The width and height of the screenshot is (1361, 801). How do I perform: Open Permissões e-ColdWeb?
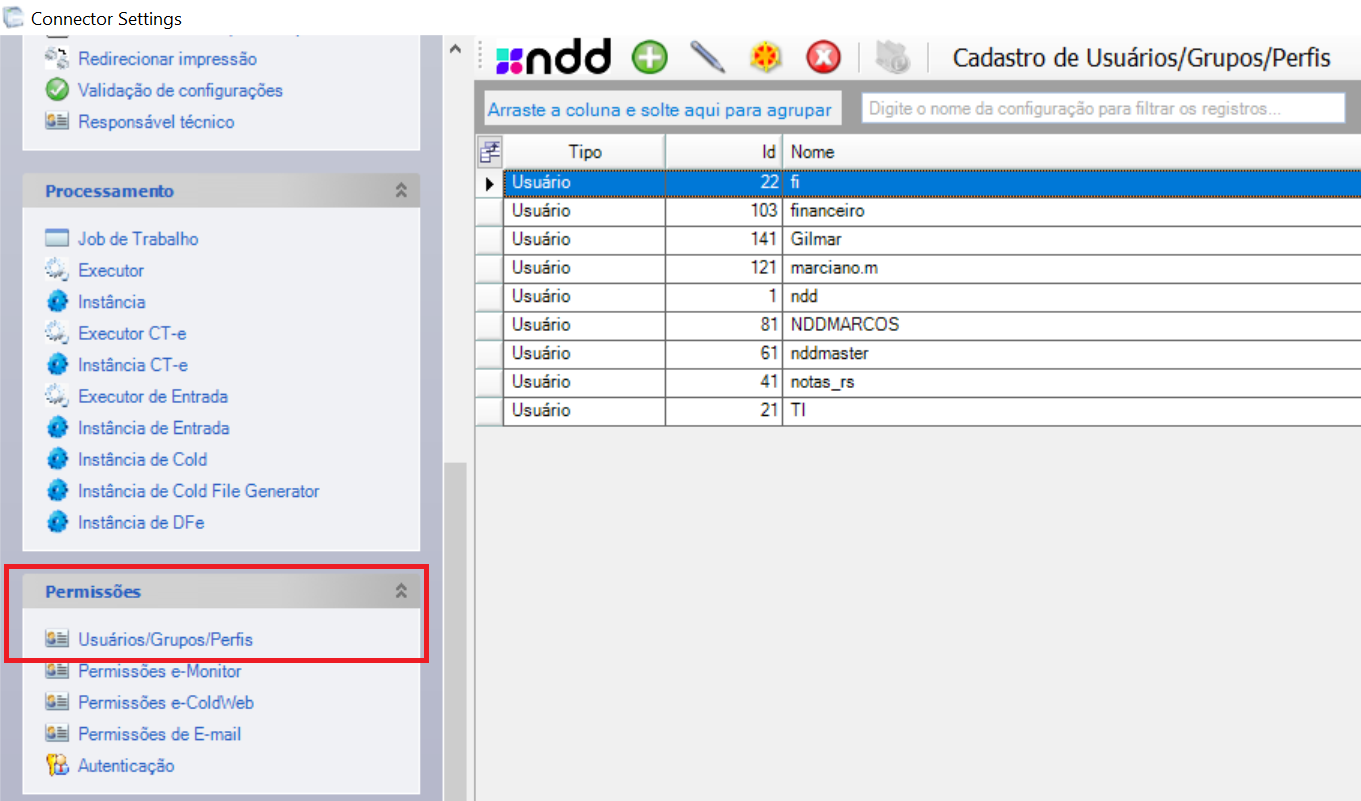point(166,702)
